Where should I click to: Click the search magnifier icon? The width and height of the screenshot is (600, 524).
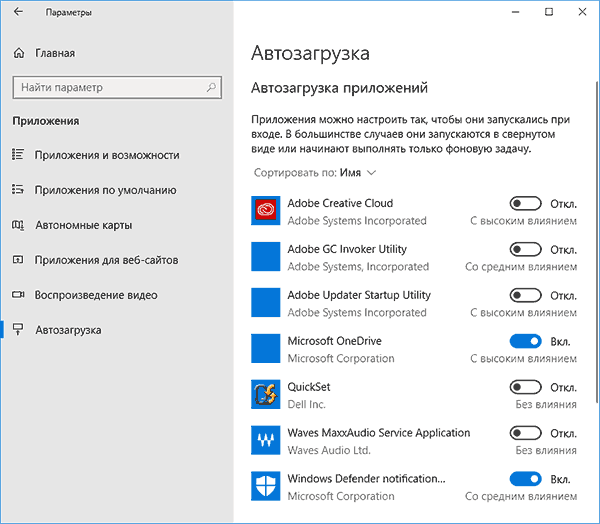point(211,87)
